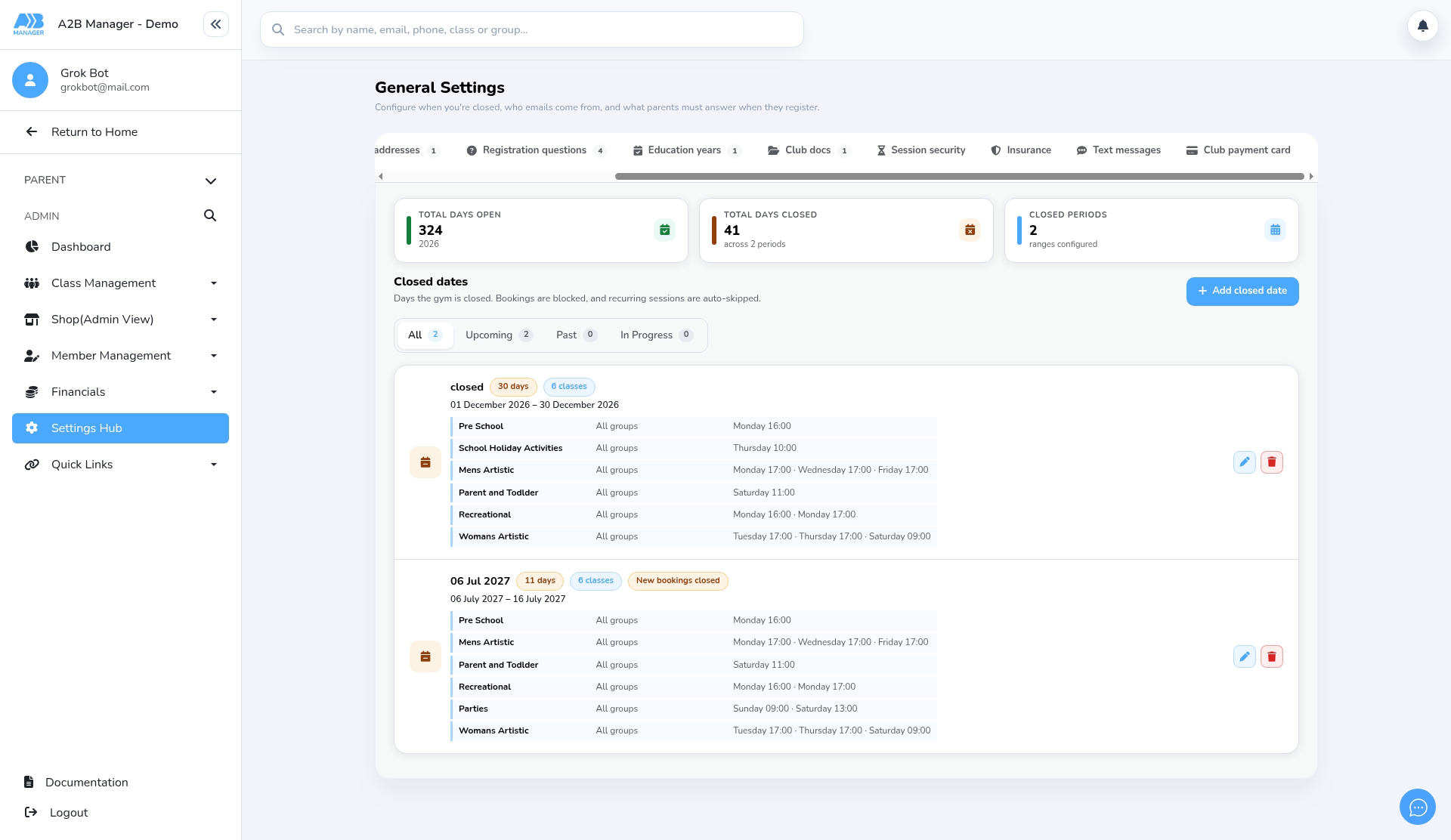
Task: Open Dashboard from the sidebar
Action: pos(120,247)
